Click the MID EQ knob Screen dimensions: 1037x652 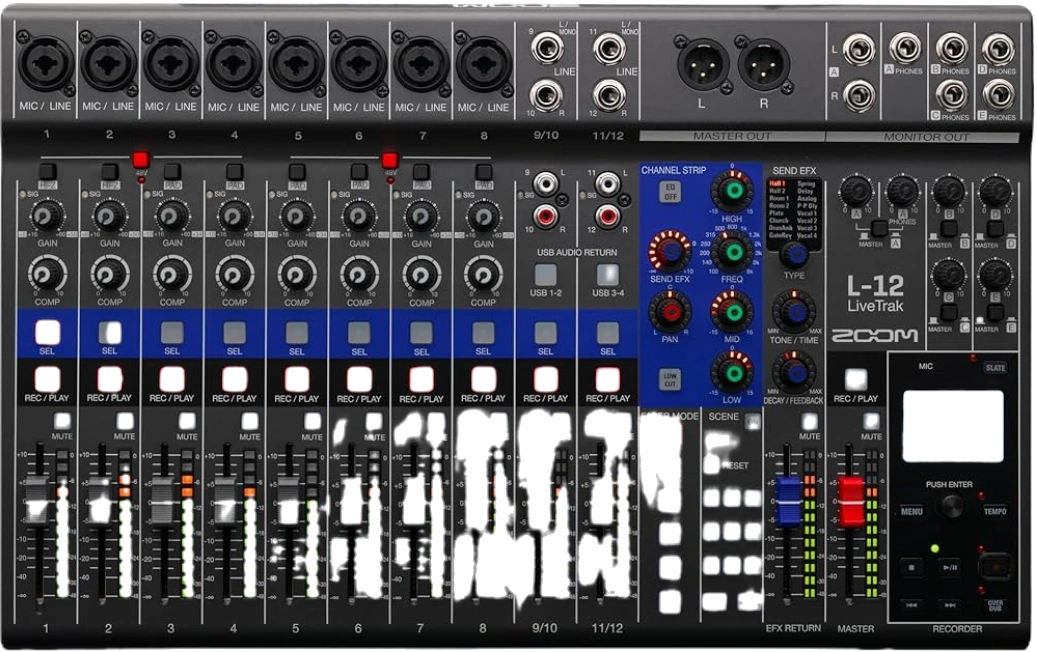click(732, 311)
